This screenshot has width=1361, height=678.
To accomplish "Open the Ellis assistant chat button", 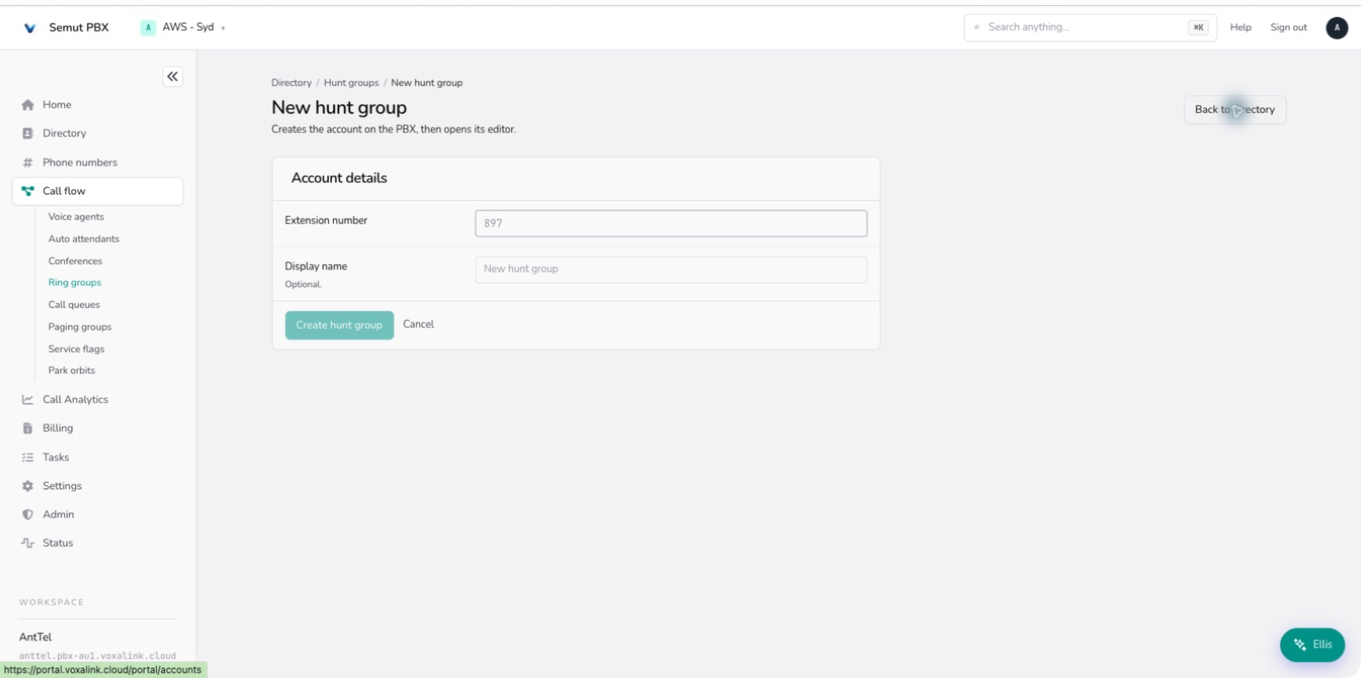I will [1312, 645].
